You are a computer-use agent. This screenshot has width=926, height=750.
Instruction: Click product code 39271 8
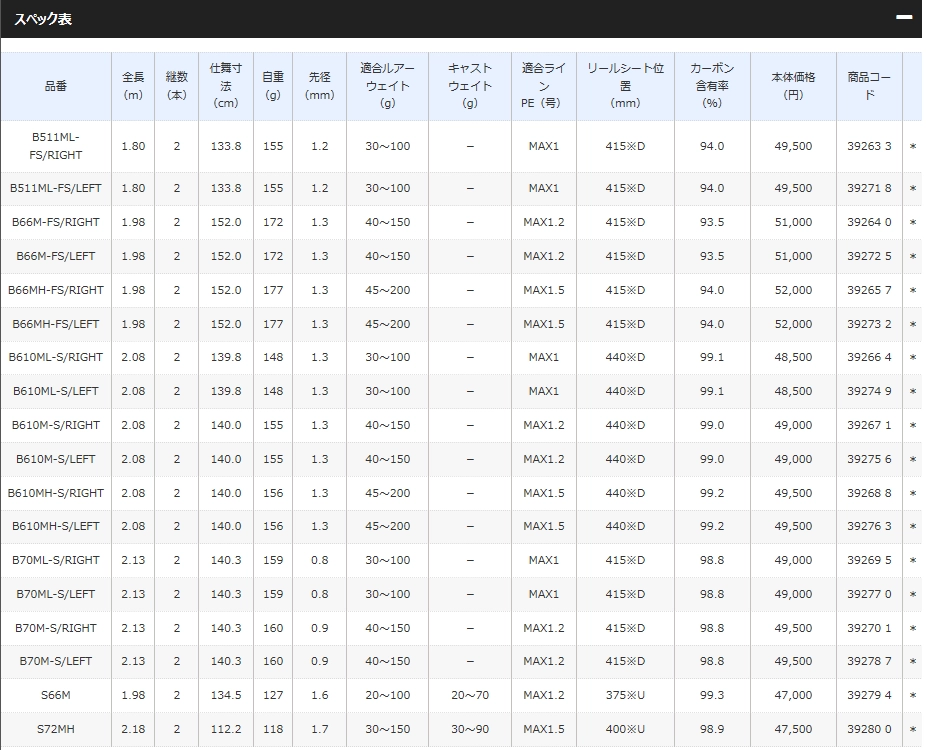coord(869,188)
